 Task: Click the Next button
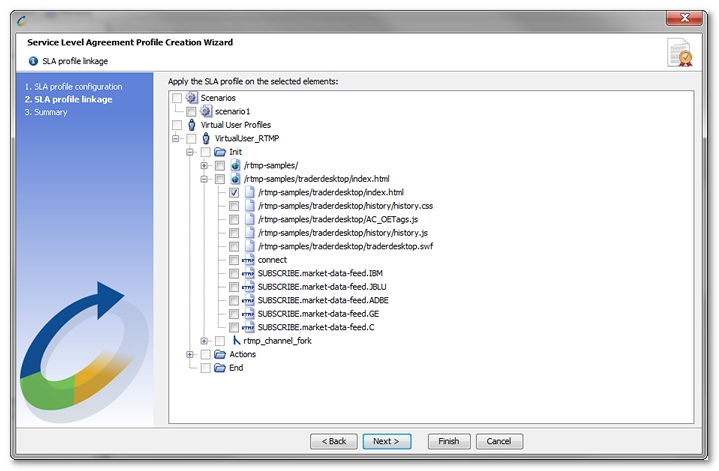coord(386,441)
